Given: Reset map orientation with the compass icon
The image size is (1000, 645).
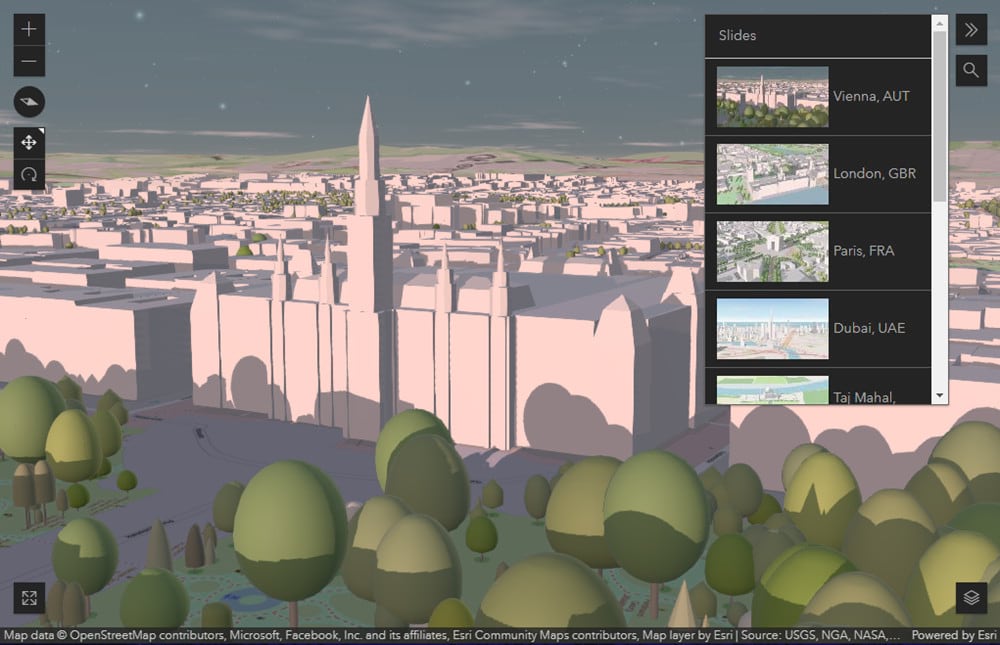Looking at the screenshot, I should pyautogui.click(x=28, y=102).
